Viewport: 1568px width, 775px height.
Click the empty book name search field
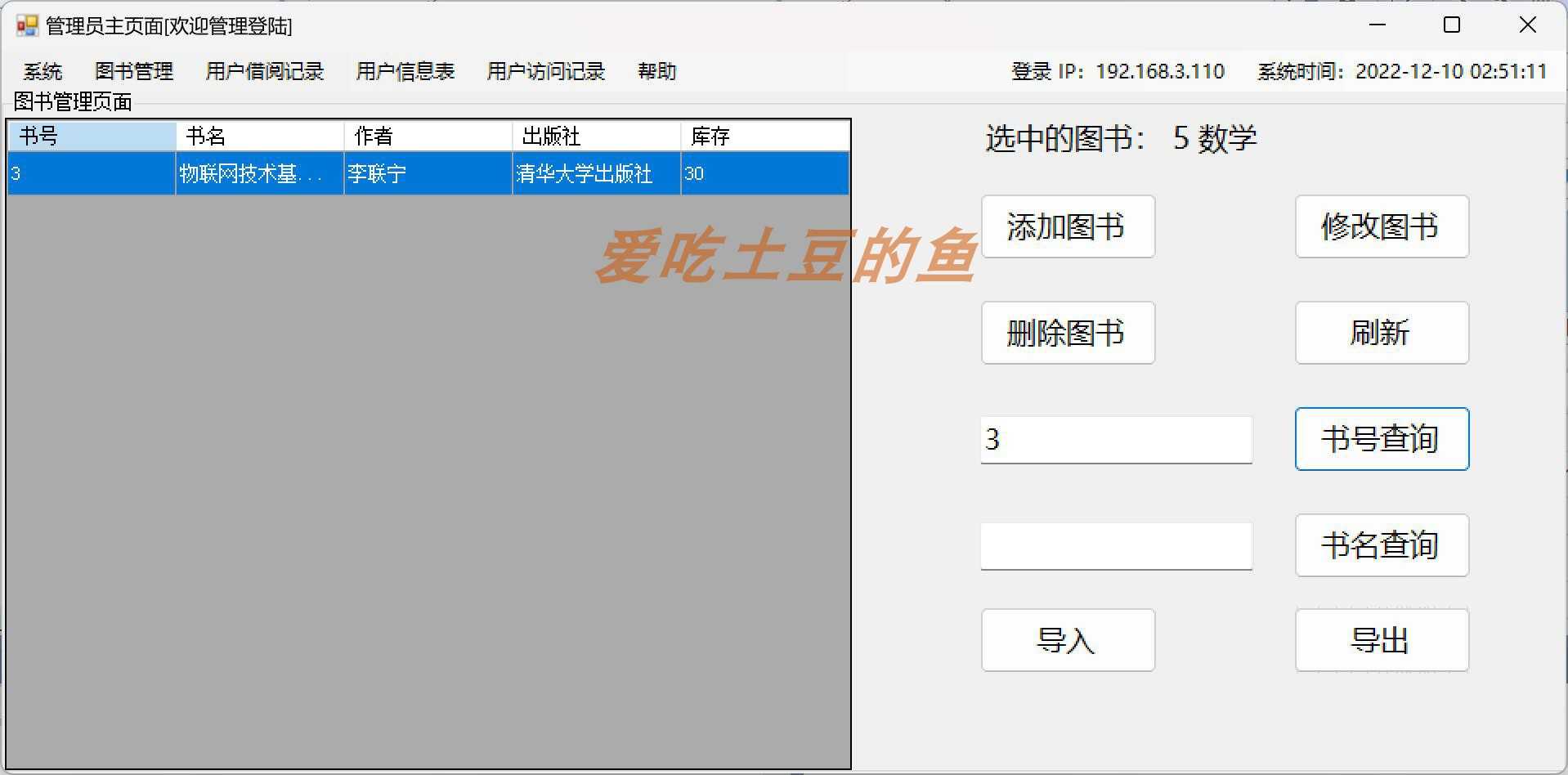[x=1115, y=545]
